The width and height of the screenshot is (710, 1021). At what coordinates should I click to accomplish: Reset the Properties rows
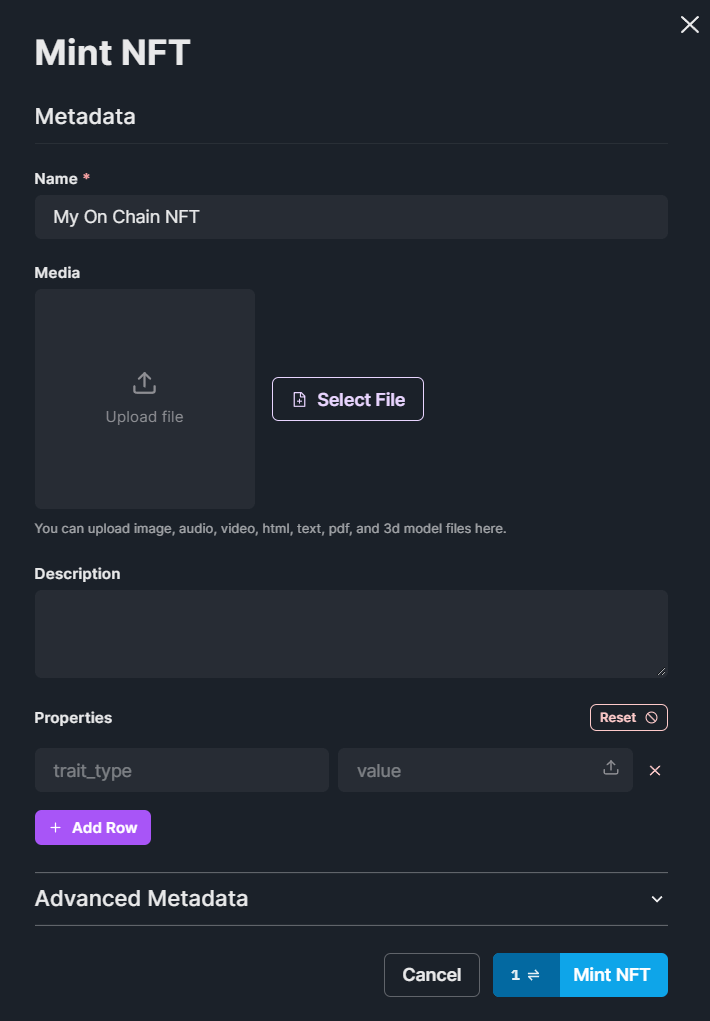click(x=628, y=717)
